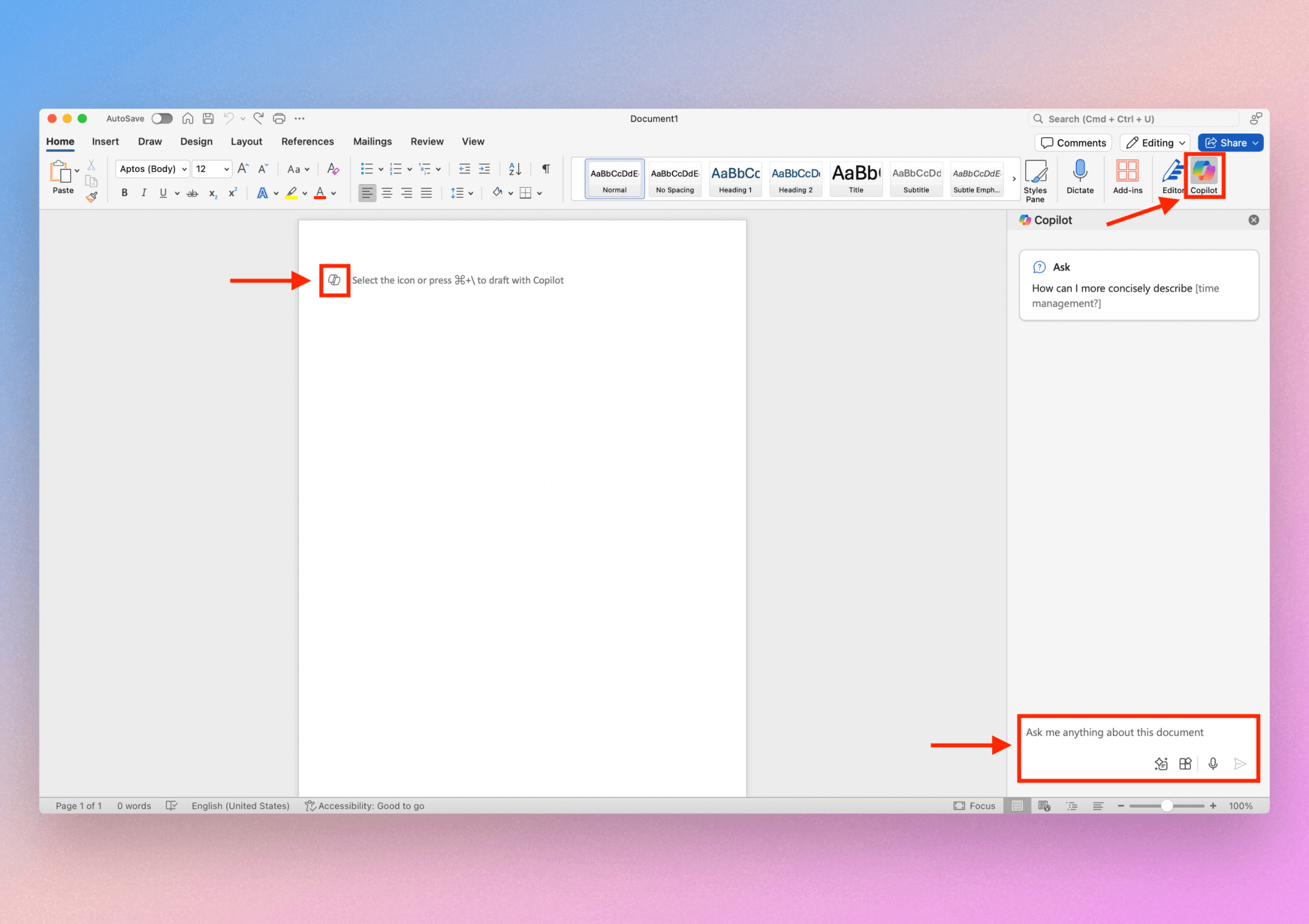Open the line spacing dropdown

pos(461,192)
